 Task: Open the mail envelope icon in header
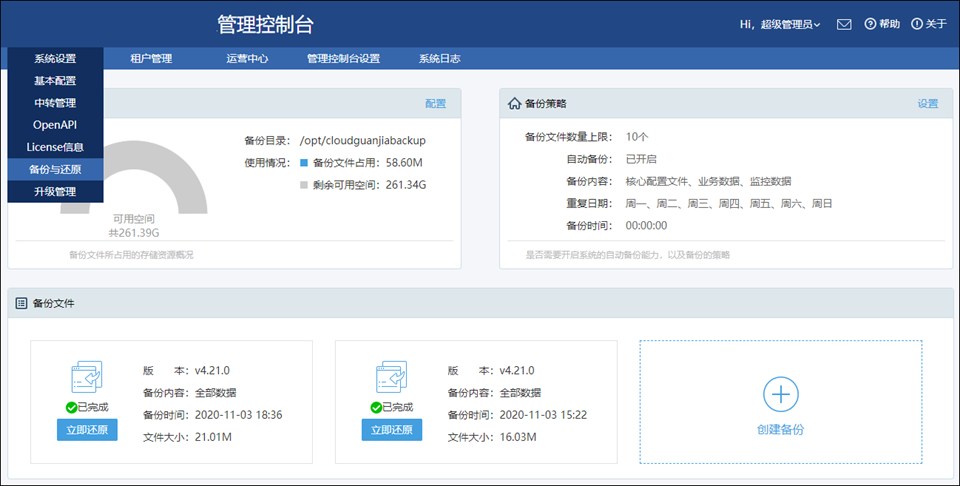click(x=844, y=24)
